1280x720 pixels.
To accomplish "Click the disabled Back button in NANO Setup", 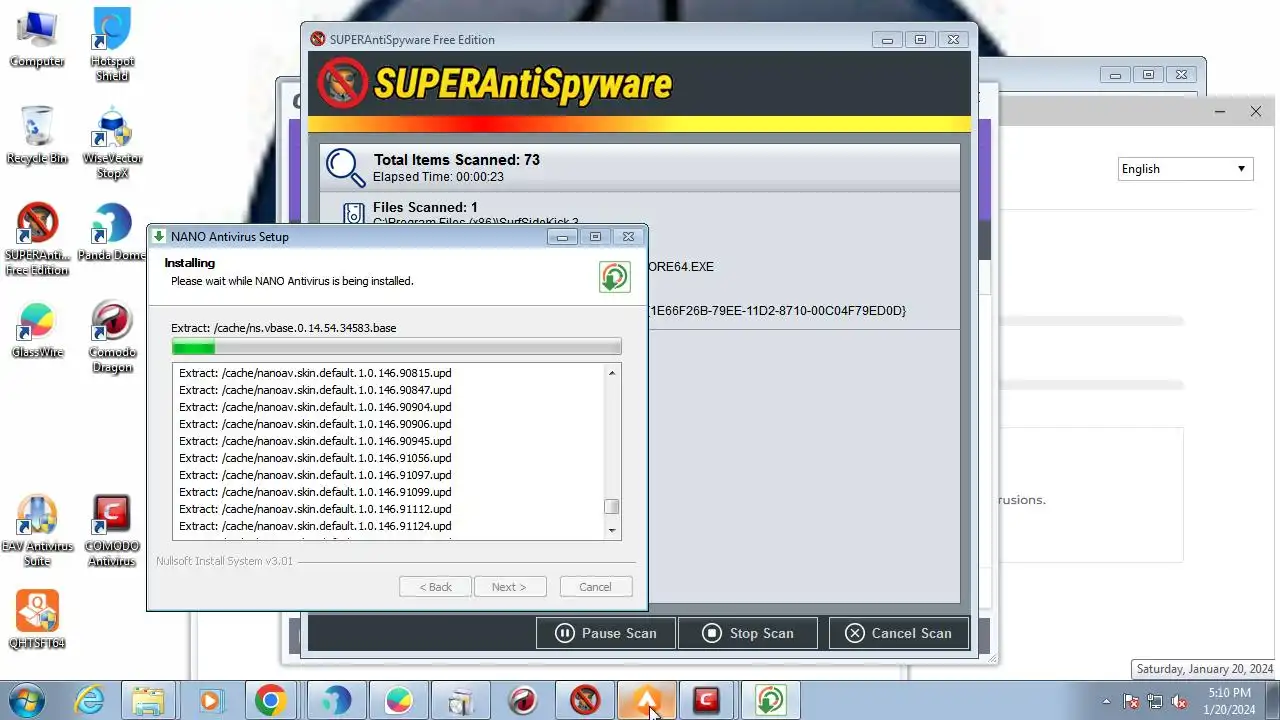I will [x=435, y=587].
